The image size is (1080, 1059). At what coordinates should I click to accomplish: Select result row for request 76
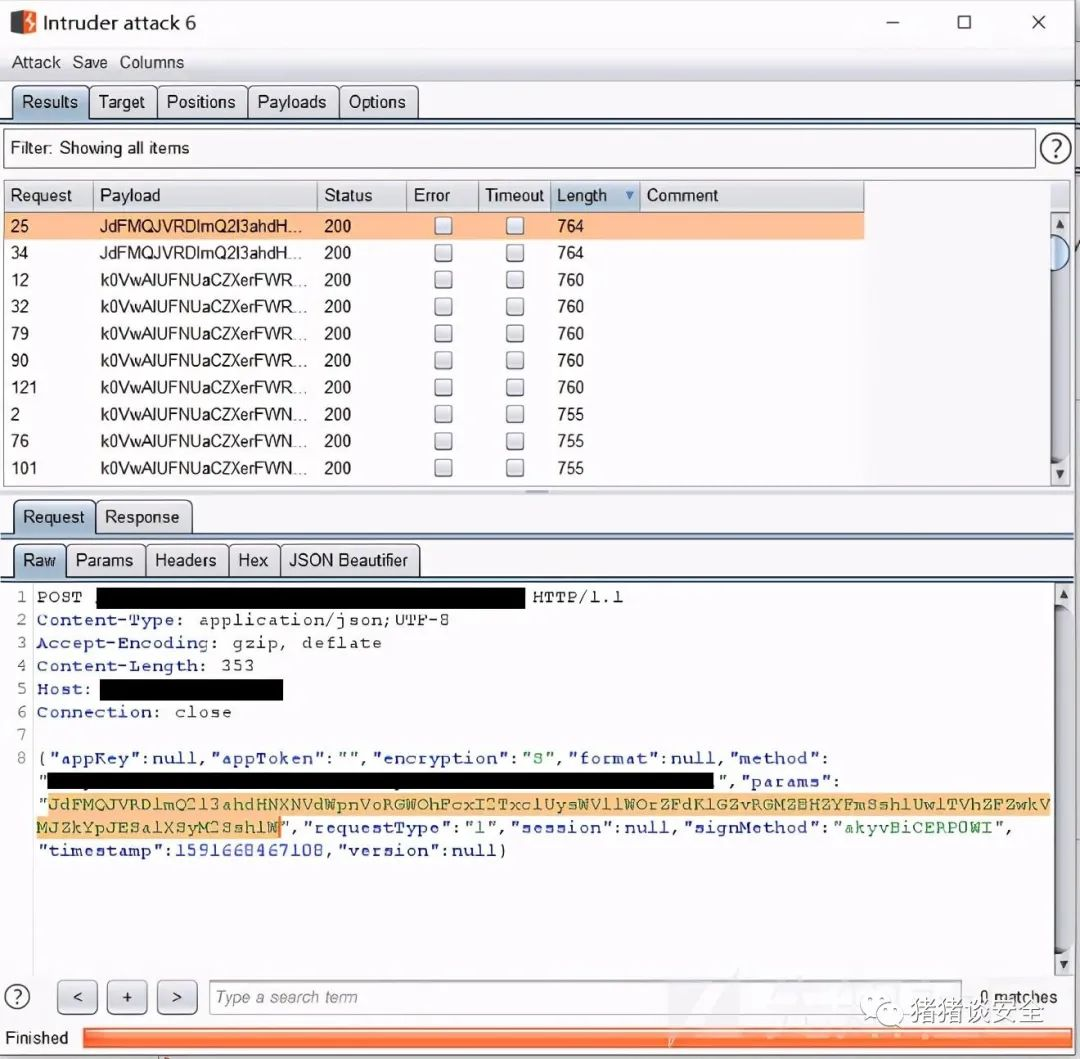tap(434, 441)
